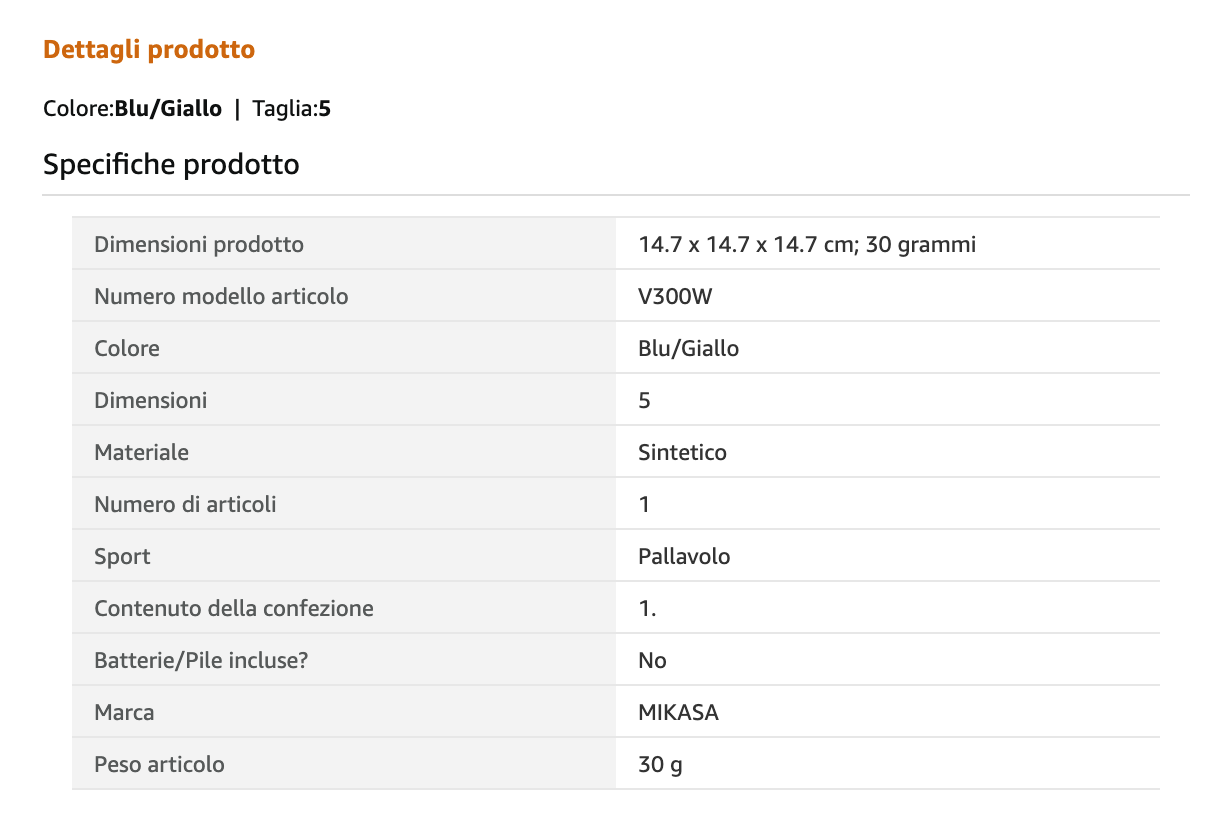Screen dimensions: 1214x832
Task: Click the Batterie/Pile incluse? label
Action: [x=197, y=660]
